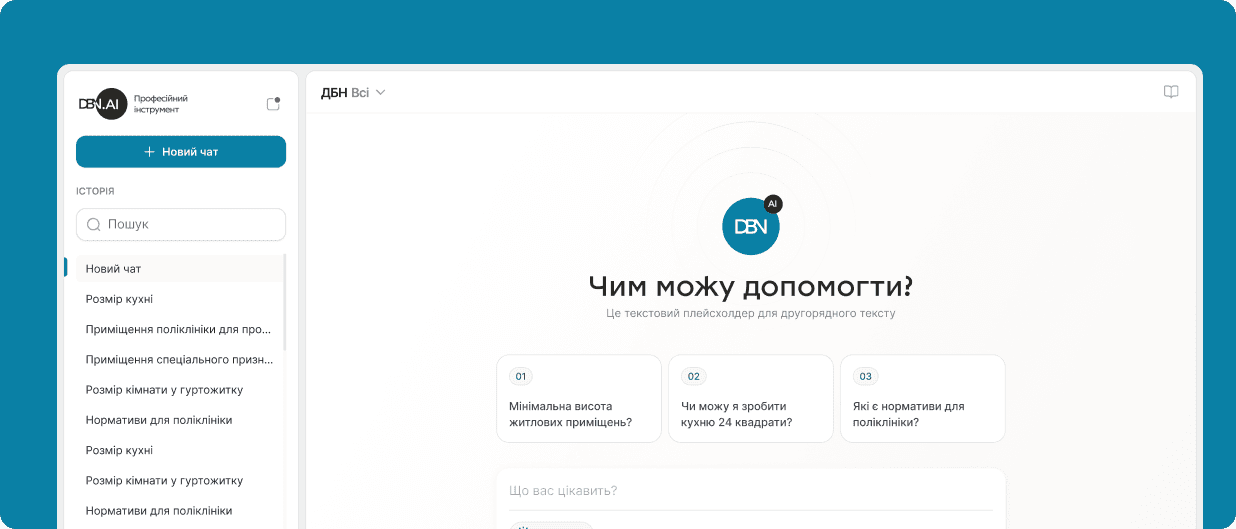Start a new chat with Новий чат button
This screenshot has height=529, width=1236.
tap(181, 152)
